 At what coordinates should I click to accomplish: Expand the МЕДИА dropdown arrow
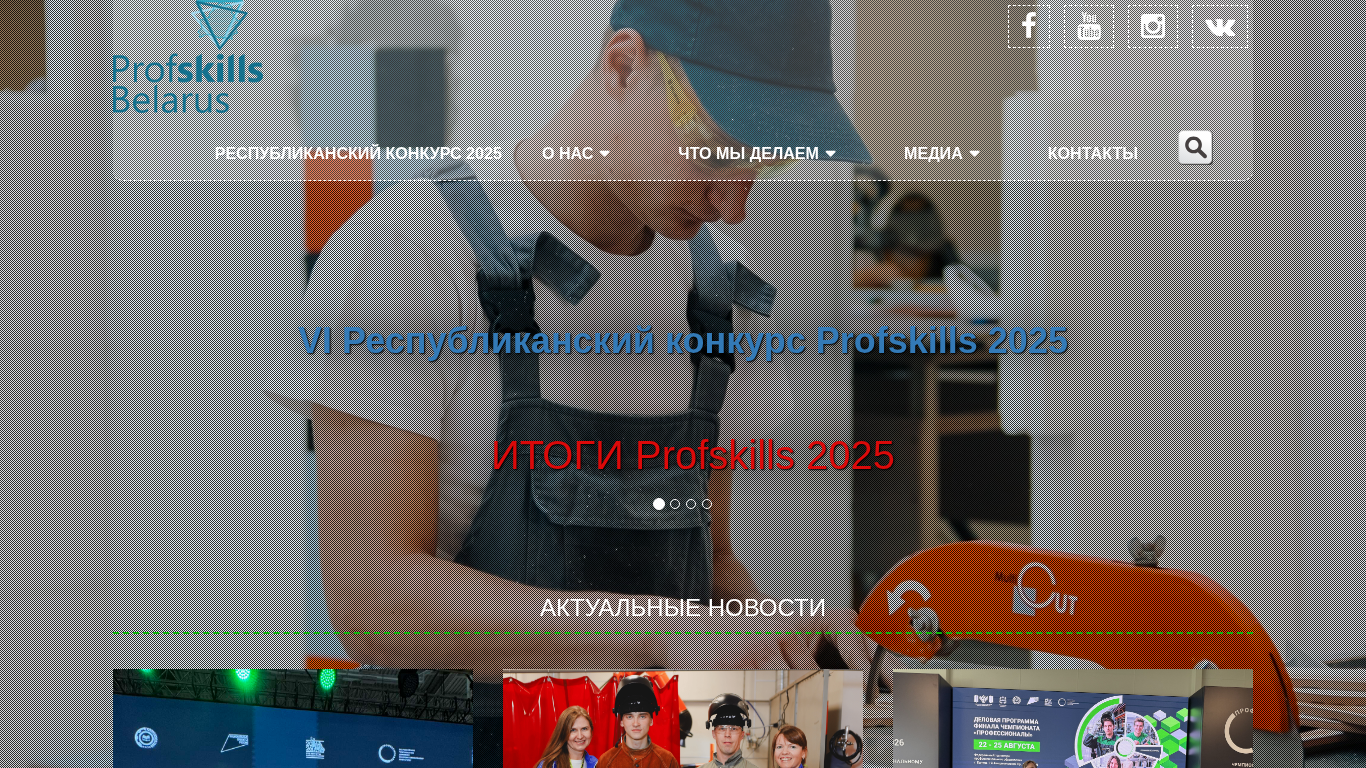point(974,154)
